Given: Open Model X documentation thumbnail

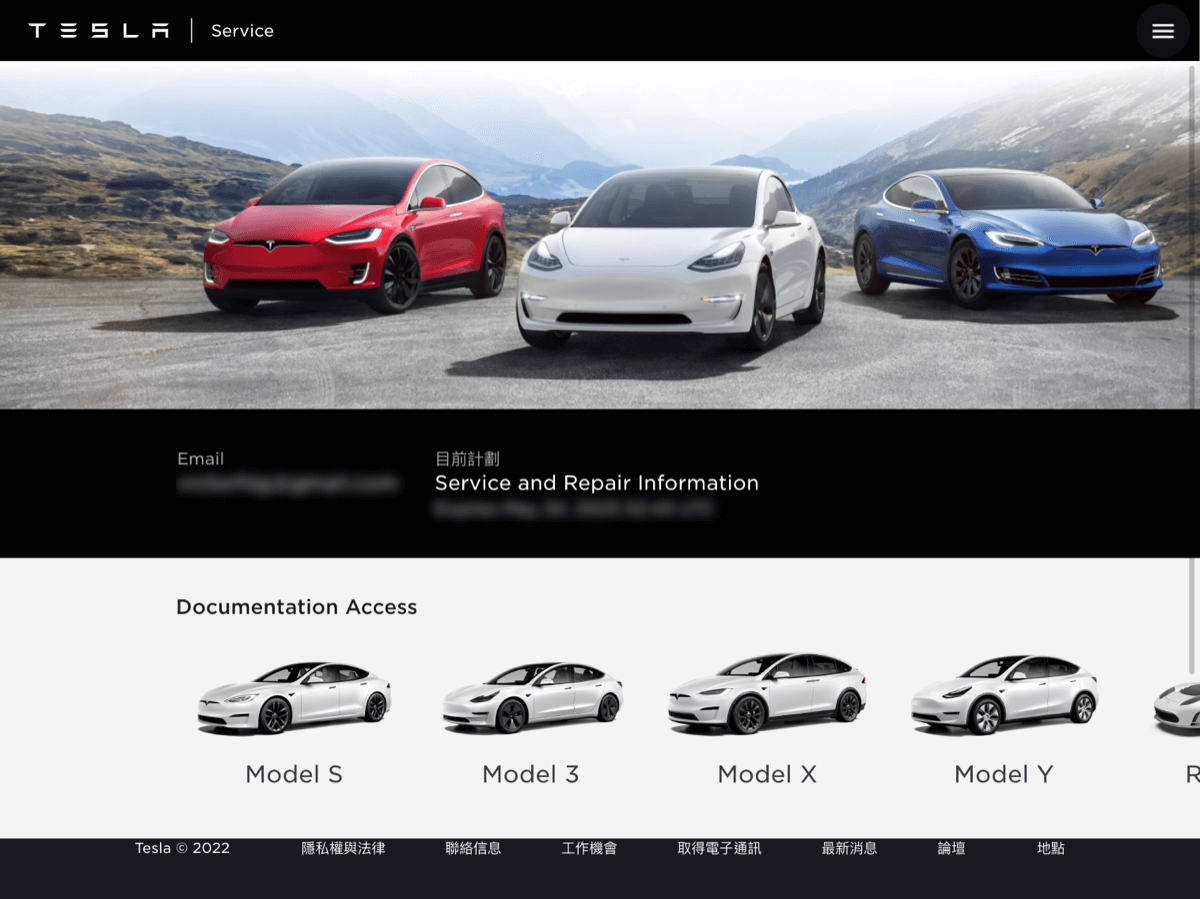Looking at the screenshot, I should tap(767, 694).
